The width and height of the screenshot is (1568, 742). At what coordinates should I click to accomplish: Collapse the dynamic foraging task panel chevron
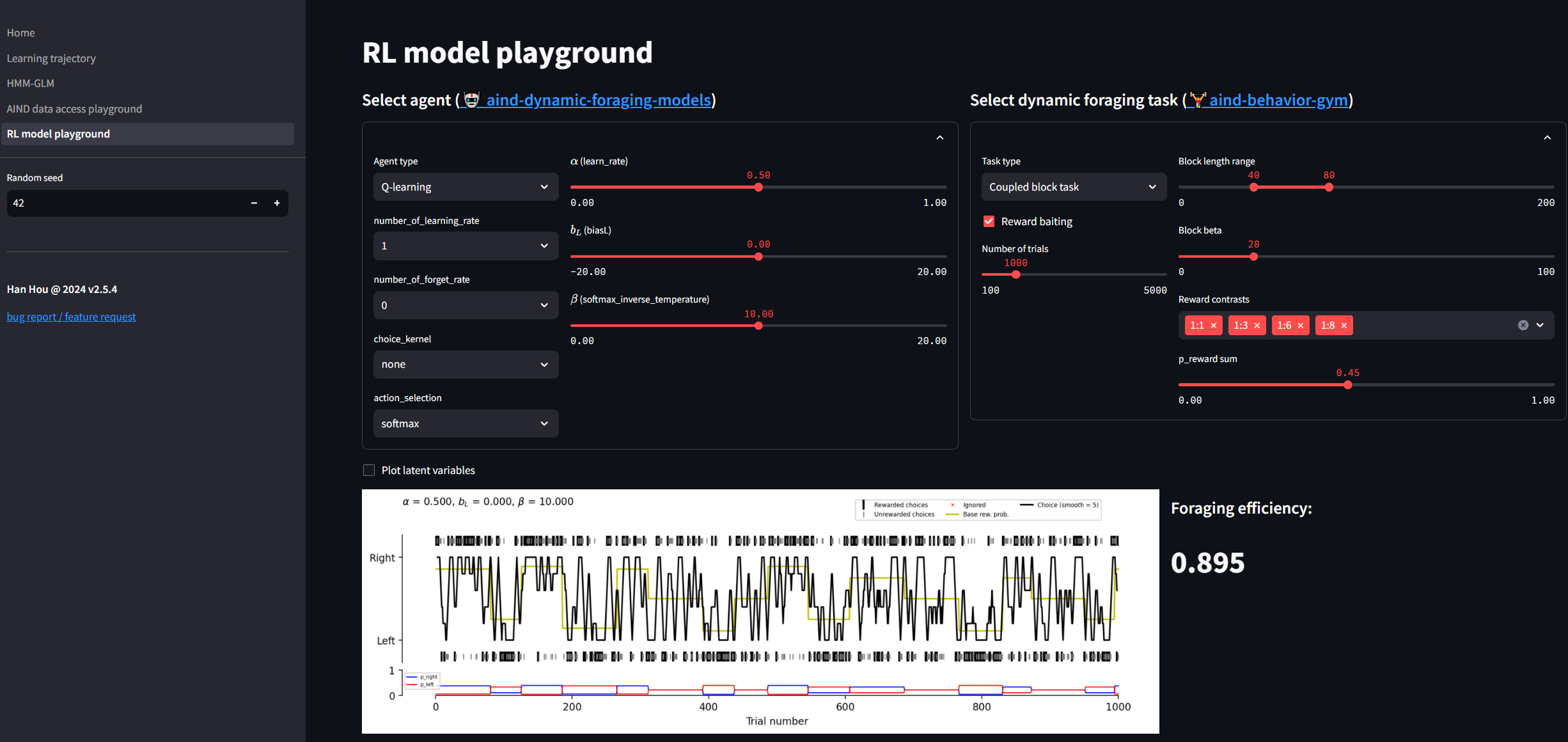pos(1547,138)
